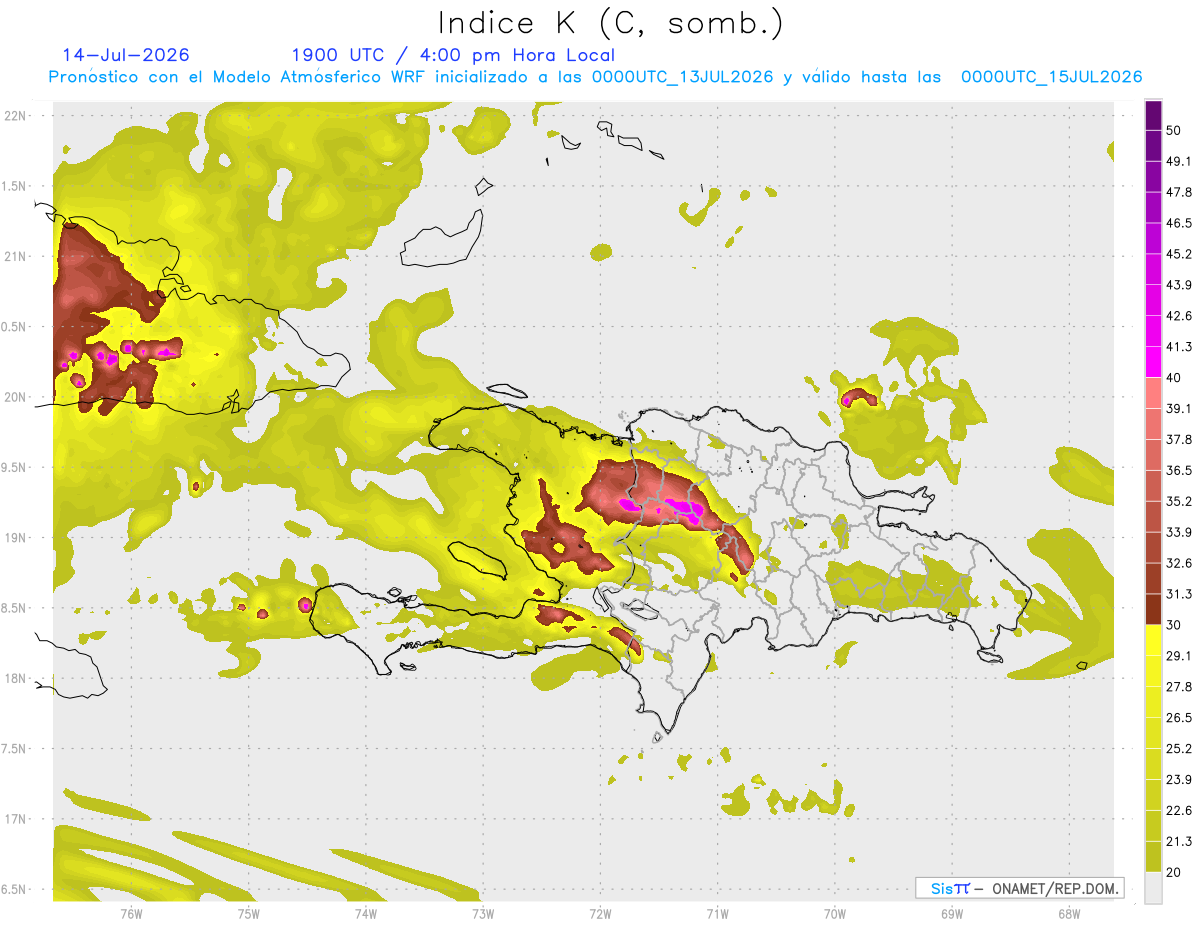1200x927 pixels.
Task: Click the colorbar label "42.6"
Action: [x=1179, y=316]
